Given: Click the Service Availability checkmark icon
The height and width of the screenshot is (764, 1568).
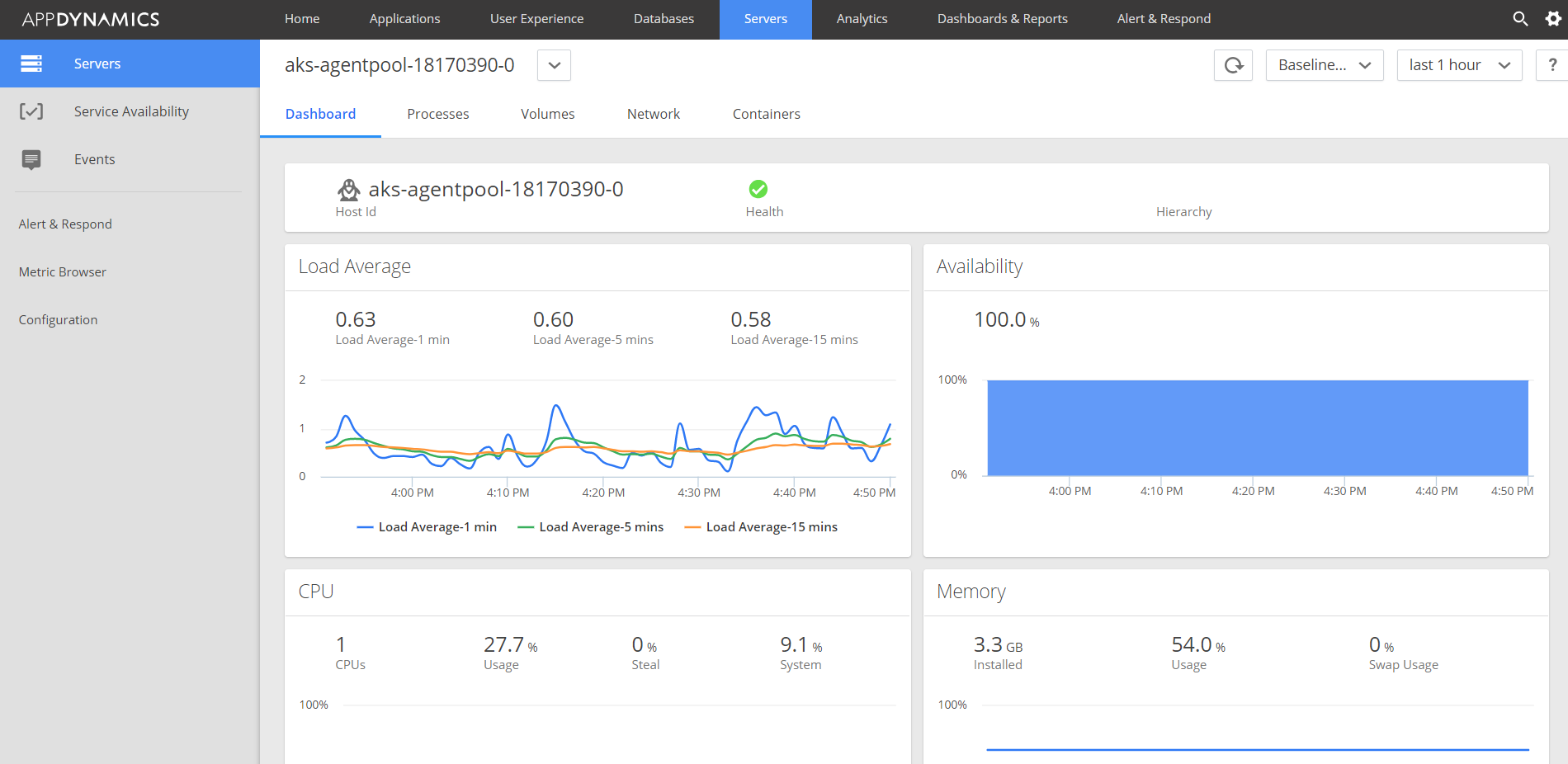Looking at the screenshot, I should coord(31,111).
